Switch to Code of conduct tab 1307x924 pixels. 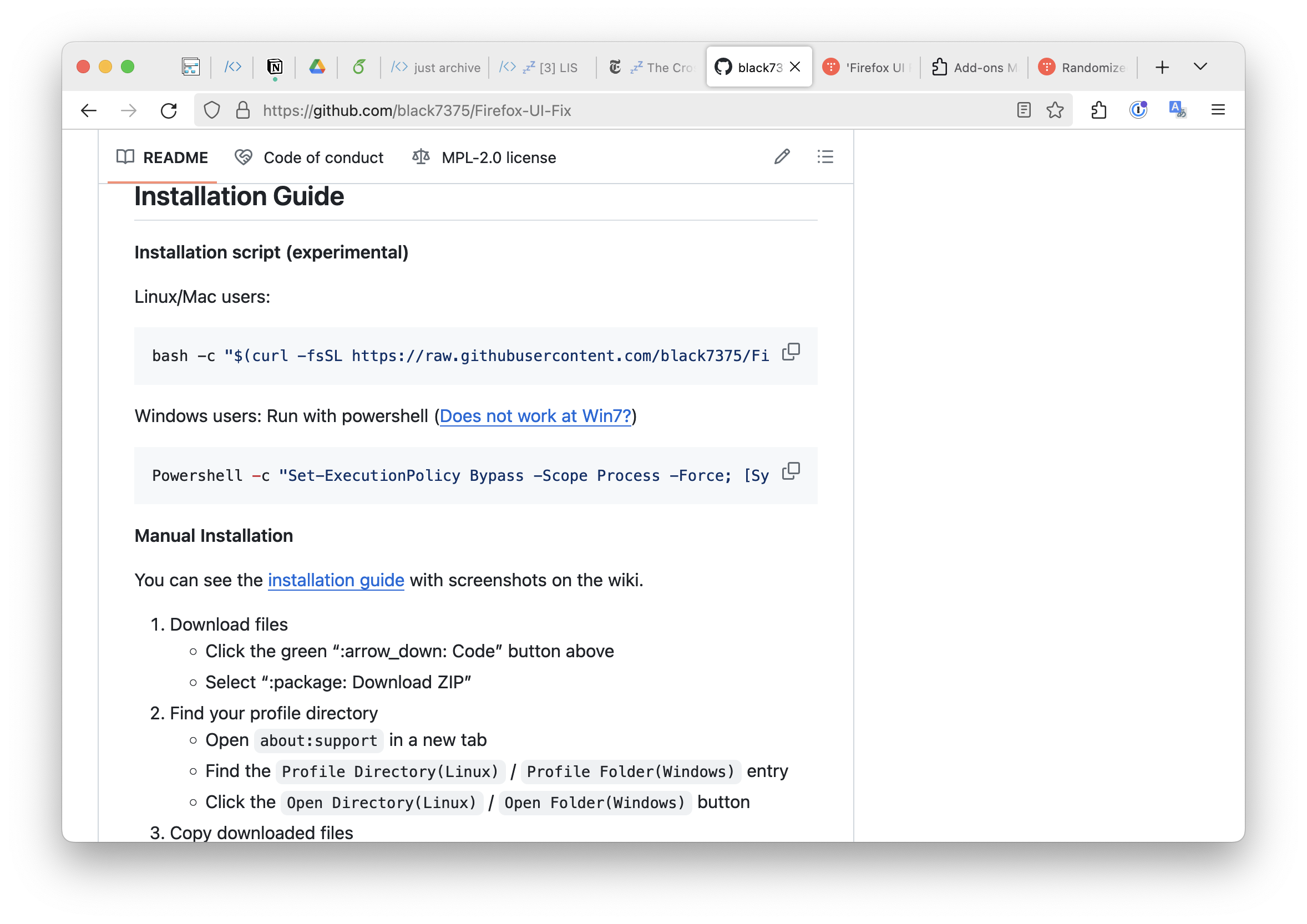(x=310, y=158)
